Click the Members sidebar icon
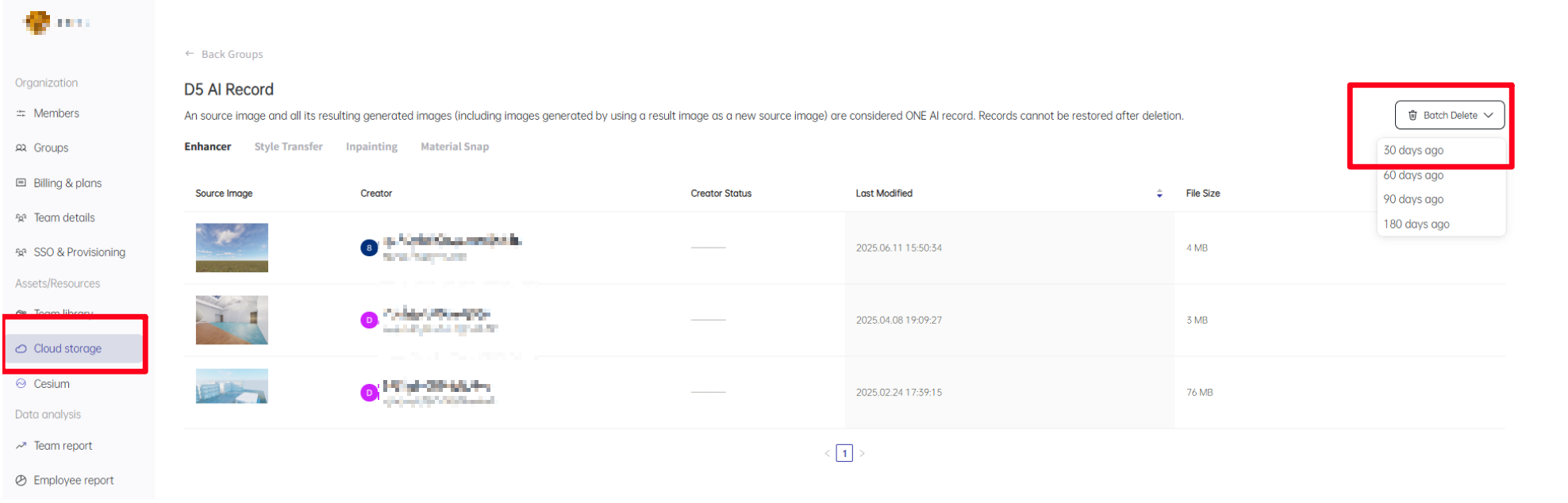This screenshot has width=1568, height=503. [x=21, y=113]
